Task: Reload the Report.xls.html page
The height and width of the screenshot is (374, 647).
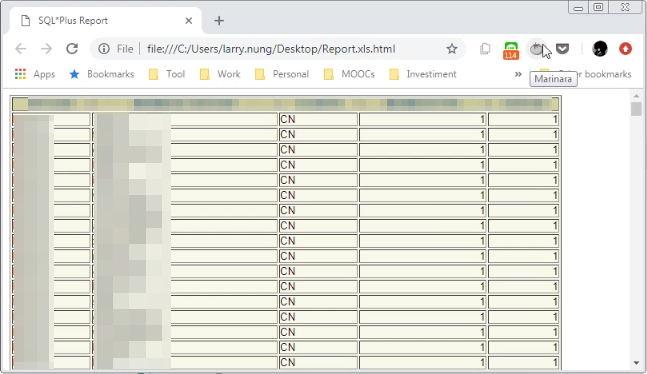Action: 72,49
